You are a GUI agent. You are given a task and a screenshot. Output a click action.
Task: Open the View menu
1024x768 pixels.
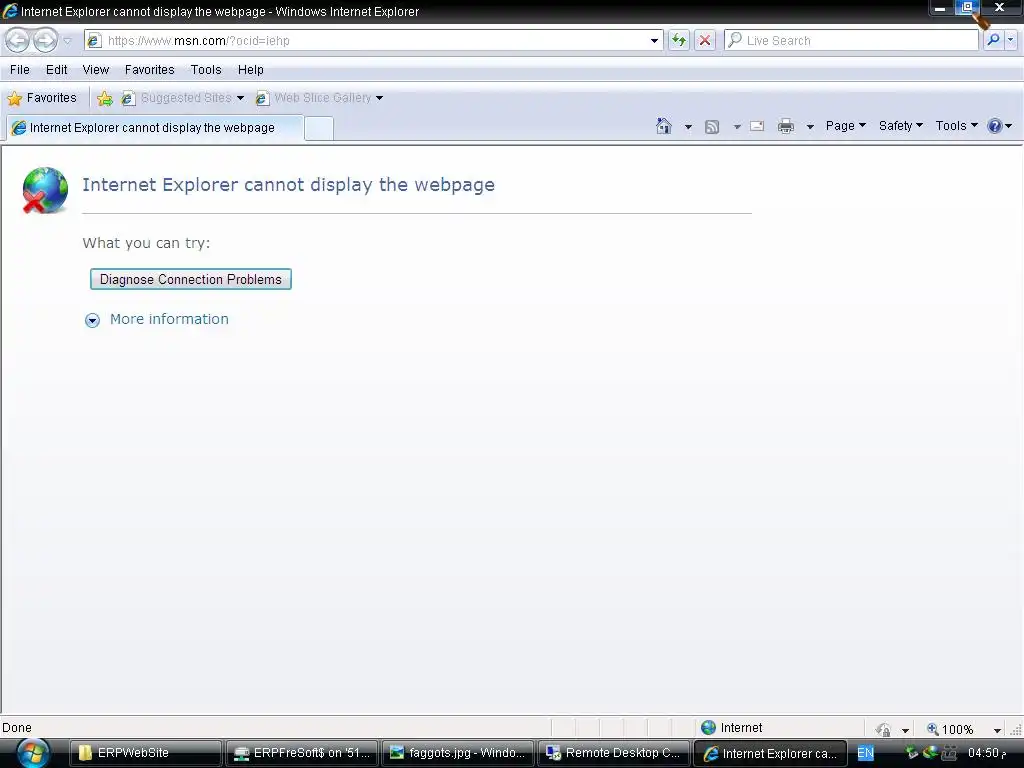95,70
